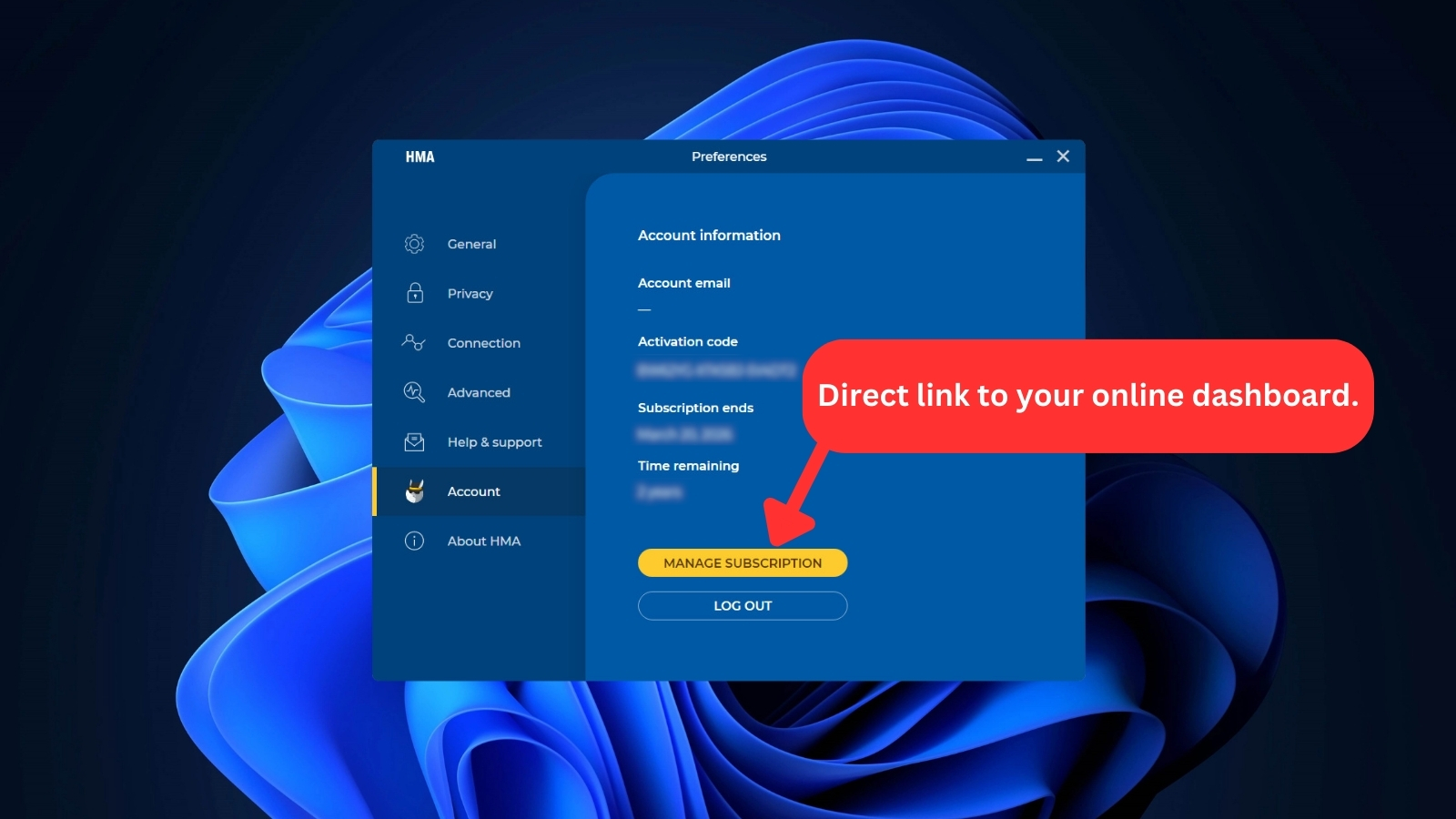Click the LOG OUT button
The width and height of the screenshot is (1456, 819).
tap(743, 606)
